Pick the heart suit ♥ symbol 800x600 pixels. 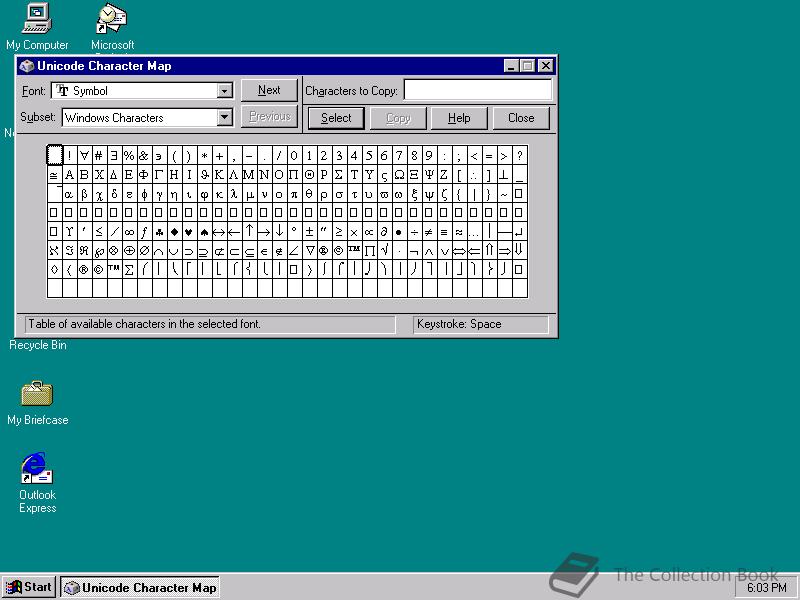pos(189,232)
